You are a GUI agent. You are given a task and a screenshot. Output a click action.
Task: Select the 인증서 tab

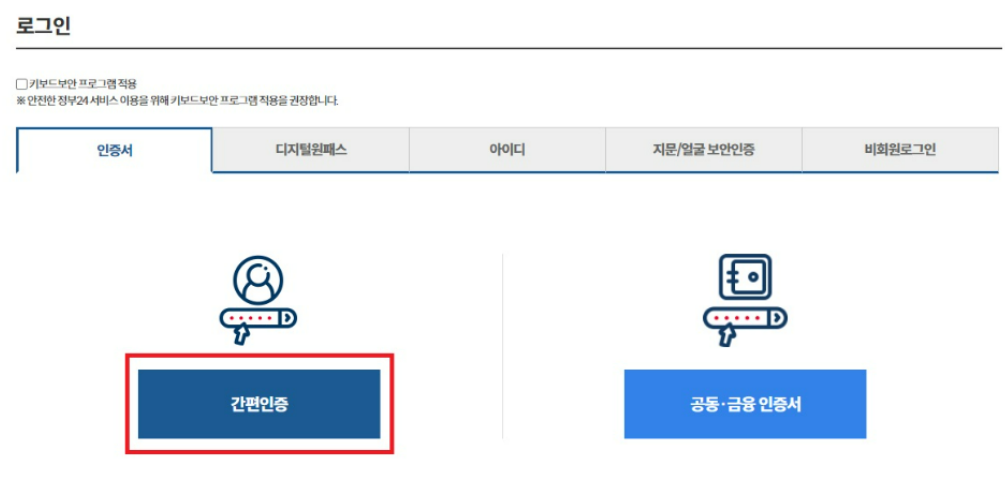115,151
